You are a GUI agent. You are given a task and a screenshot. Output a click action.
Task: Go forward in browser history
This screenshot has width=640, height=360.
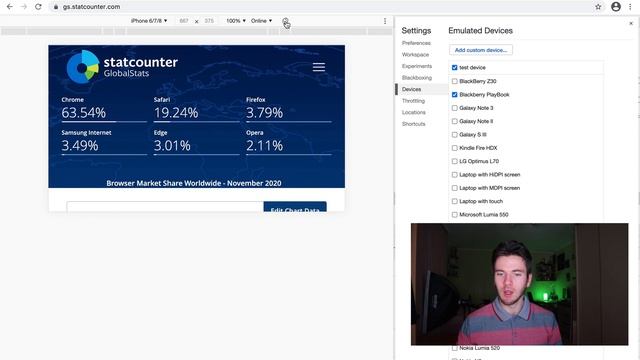pos(24,7)
